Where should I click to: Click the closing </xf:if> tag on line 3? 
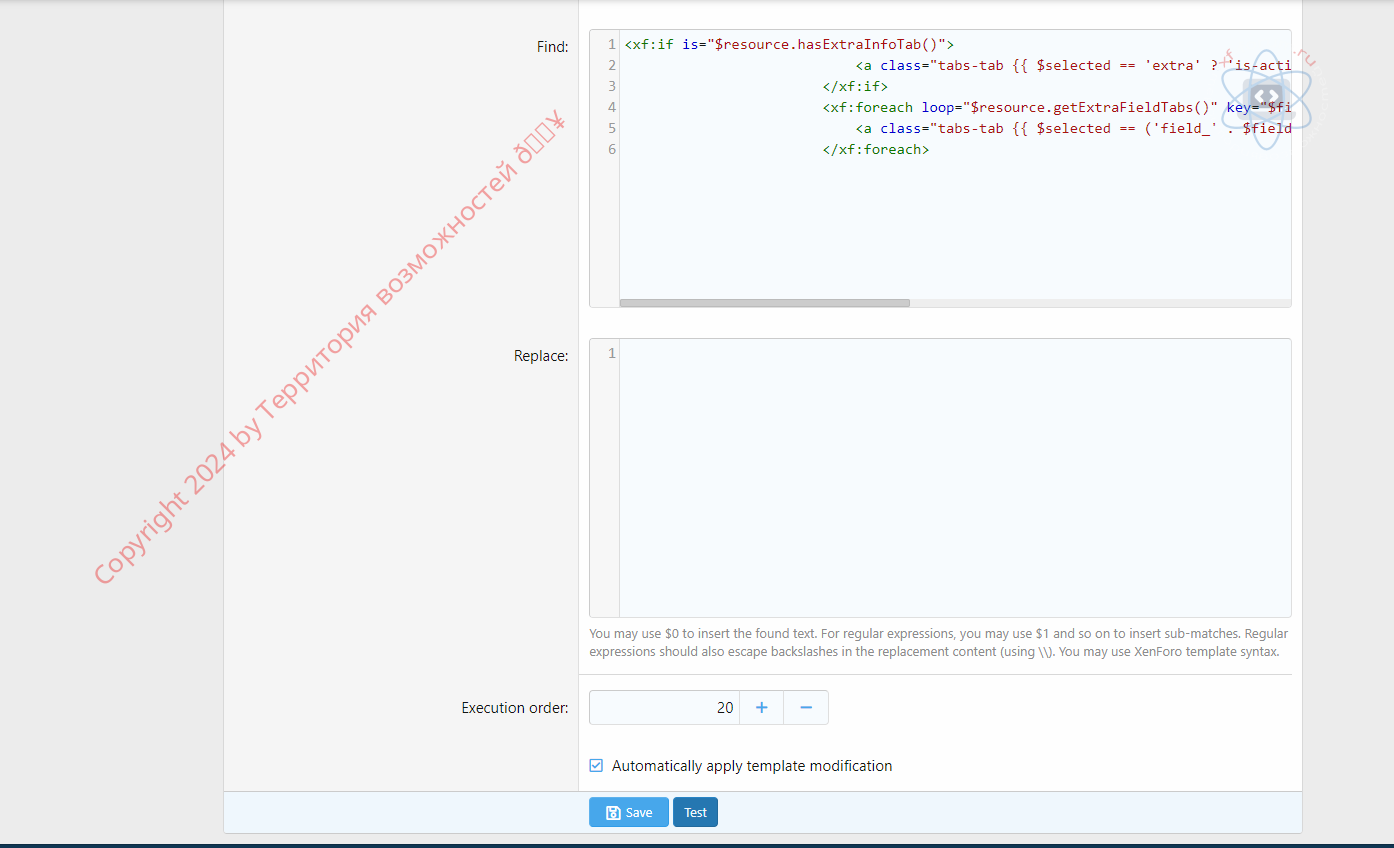pyautogui.click(x=855, y=86)
